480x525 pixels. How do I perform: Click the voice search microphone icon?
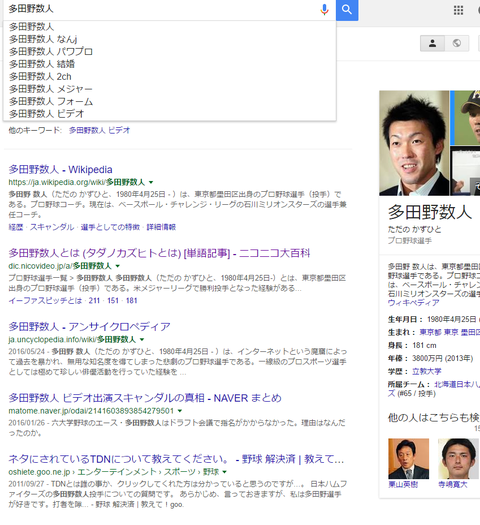[x=324, y=9]
